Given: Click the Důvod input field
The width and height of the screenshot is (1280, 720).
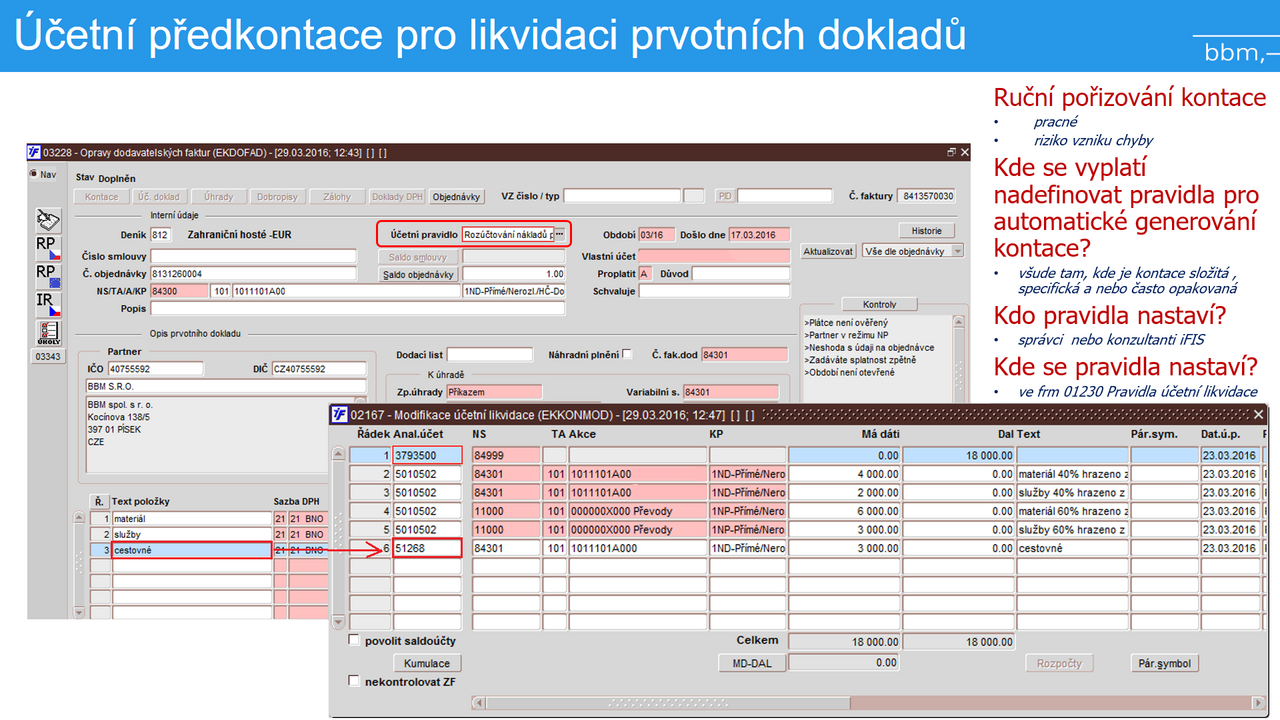Looking at the screenshot, I should [x=741, y=274].
